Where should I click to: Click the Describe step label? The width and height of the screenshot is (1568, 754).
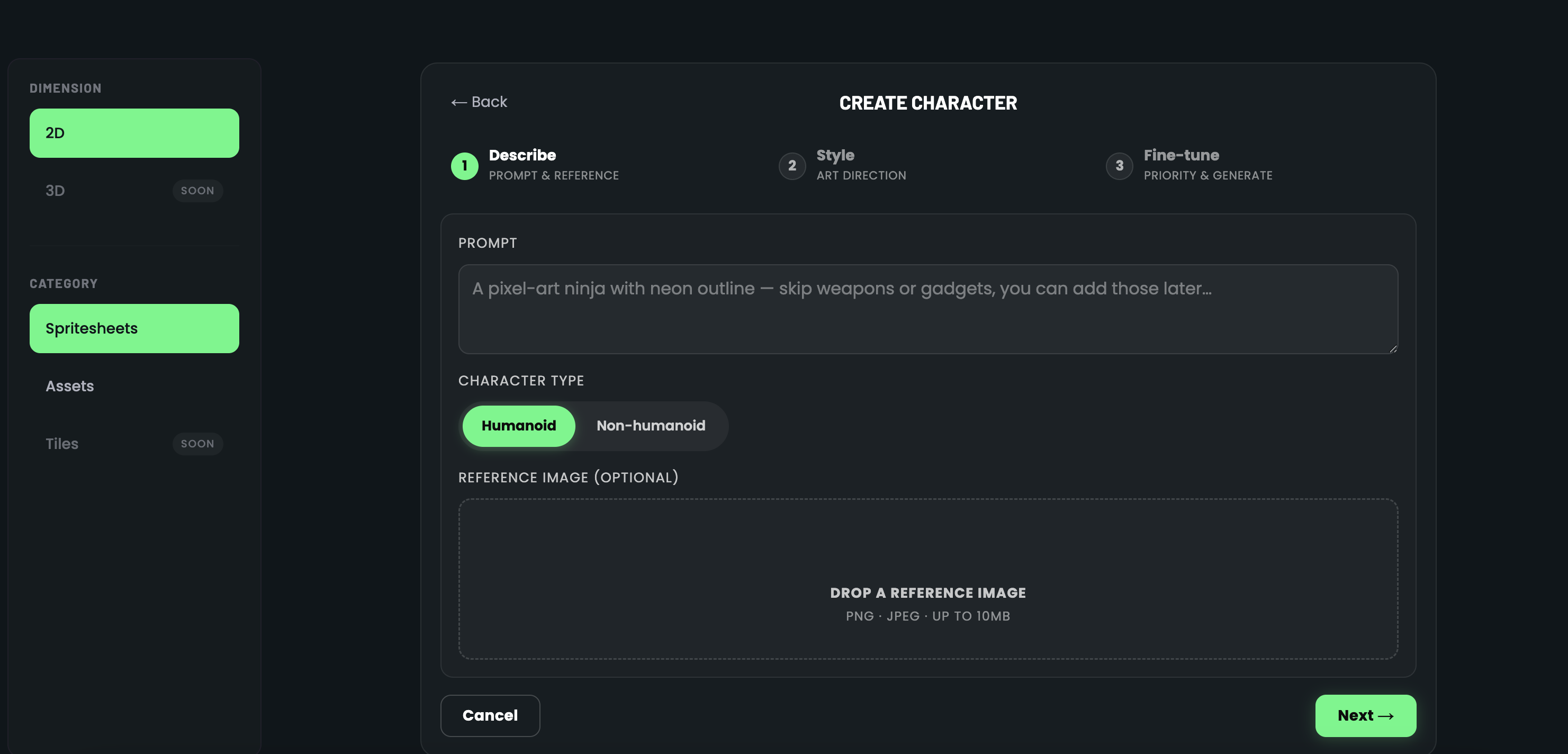tap(522, 155)
